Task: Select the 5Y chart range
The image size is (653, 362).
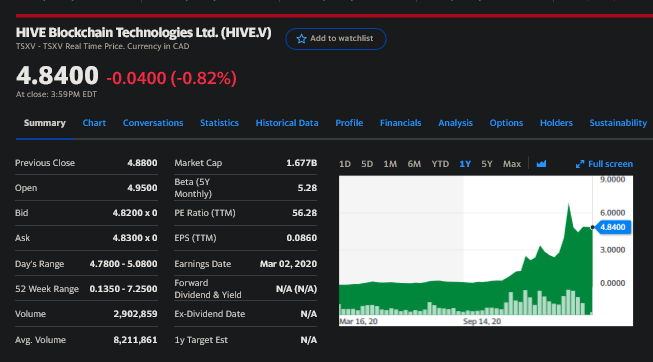Action: pos(487,164)
